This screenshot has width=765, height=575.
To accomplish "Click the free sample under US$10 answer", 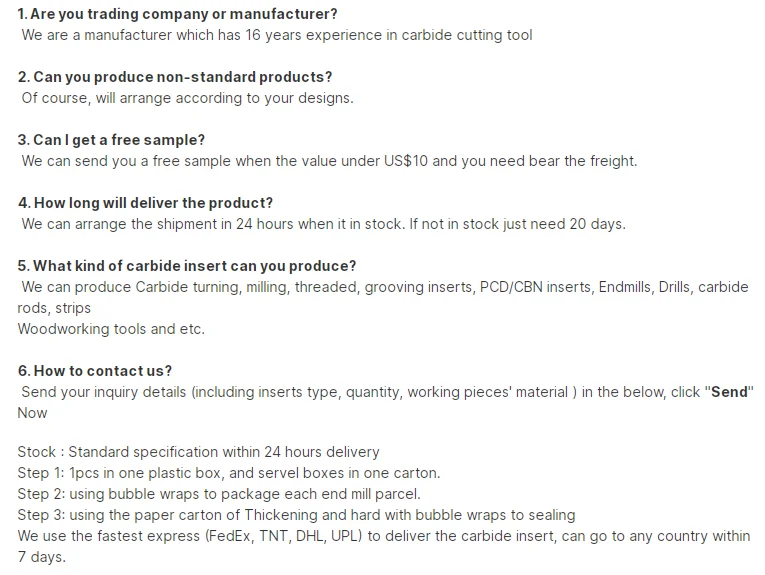I will 329,161.
